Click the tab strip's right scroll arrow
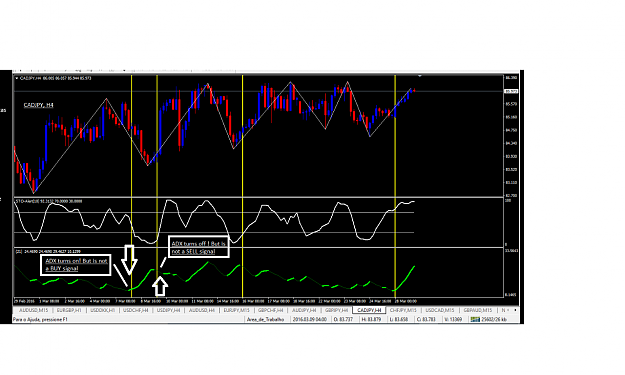 tap(515, 310)
